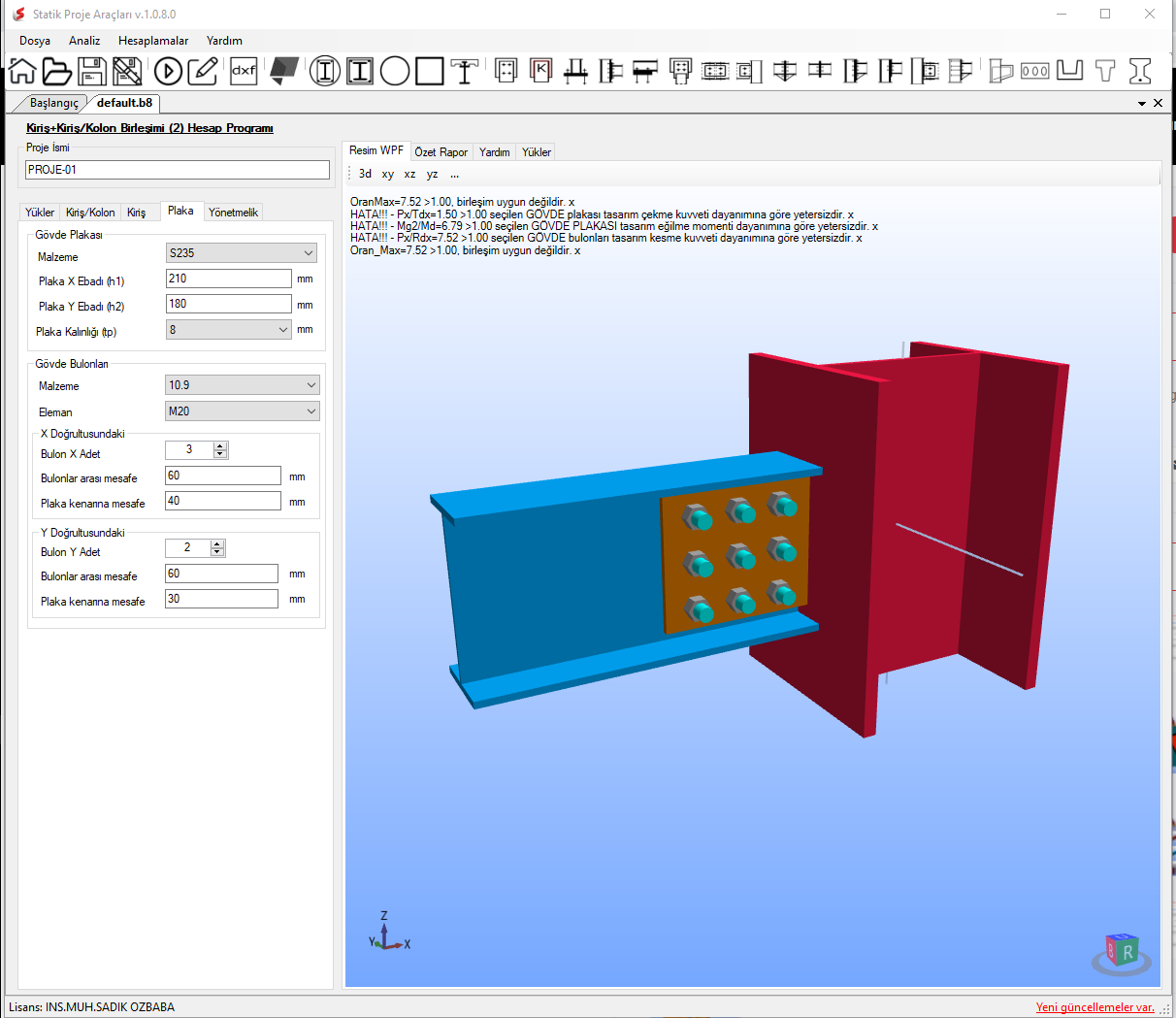The width and height of the screenshot is (1176, 1018).
Task: Click the isometric box section icon
Action: coord(1000,71)
